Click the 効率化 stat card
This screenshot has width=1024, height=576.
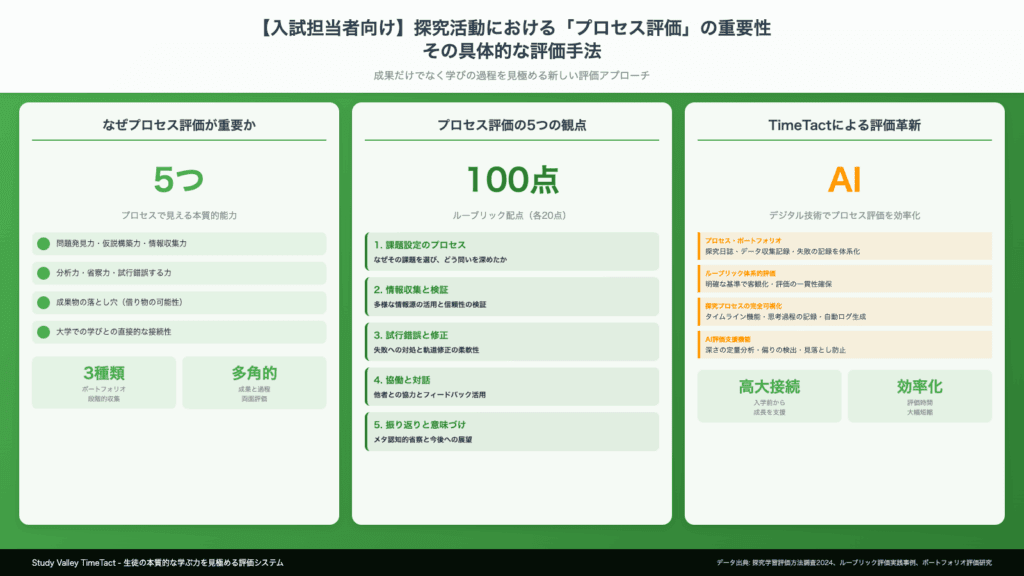pyautogui.click(x=919, y=396)
